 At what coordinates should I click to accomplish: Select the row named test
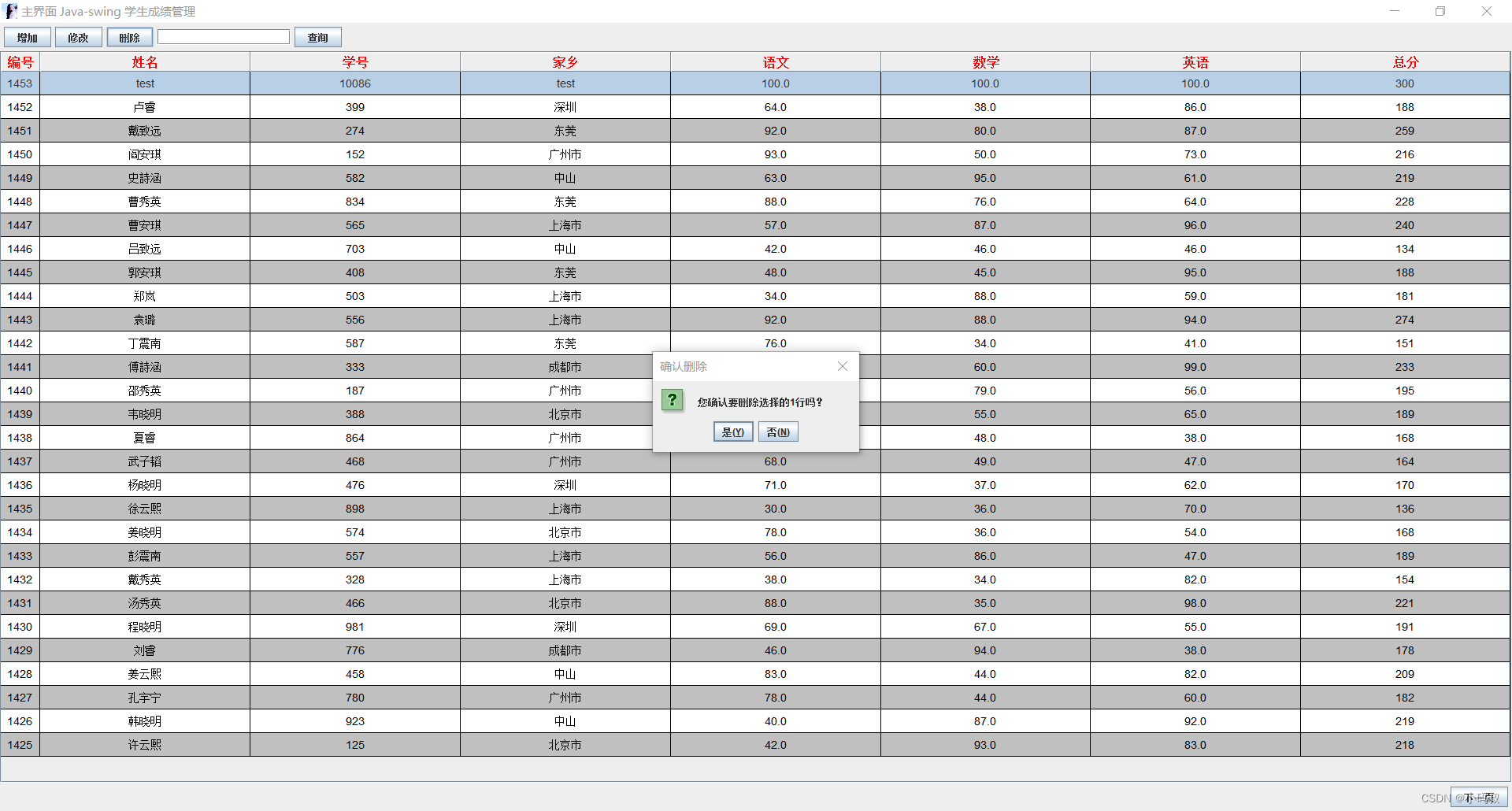(x=755, y=83)
